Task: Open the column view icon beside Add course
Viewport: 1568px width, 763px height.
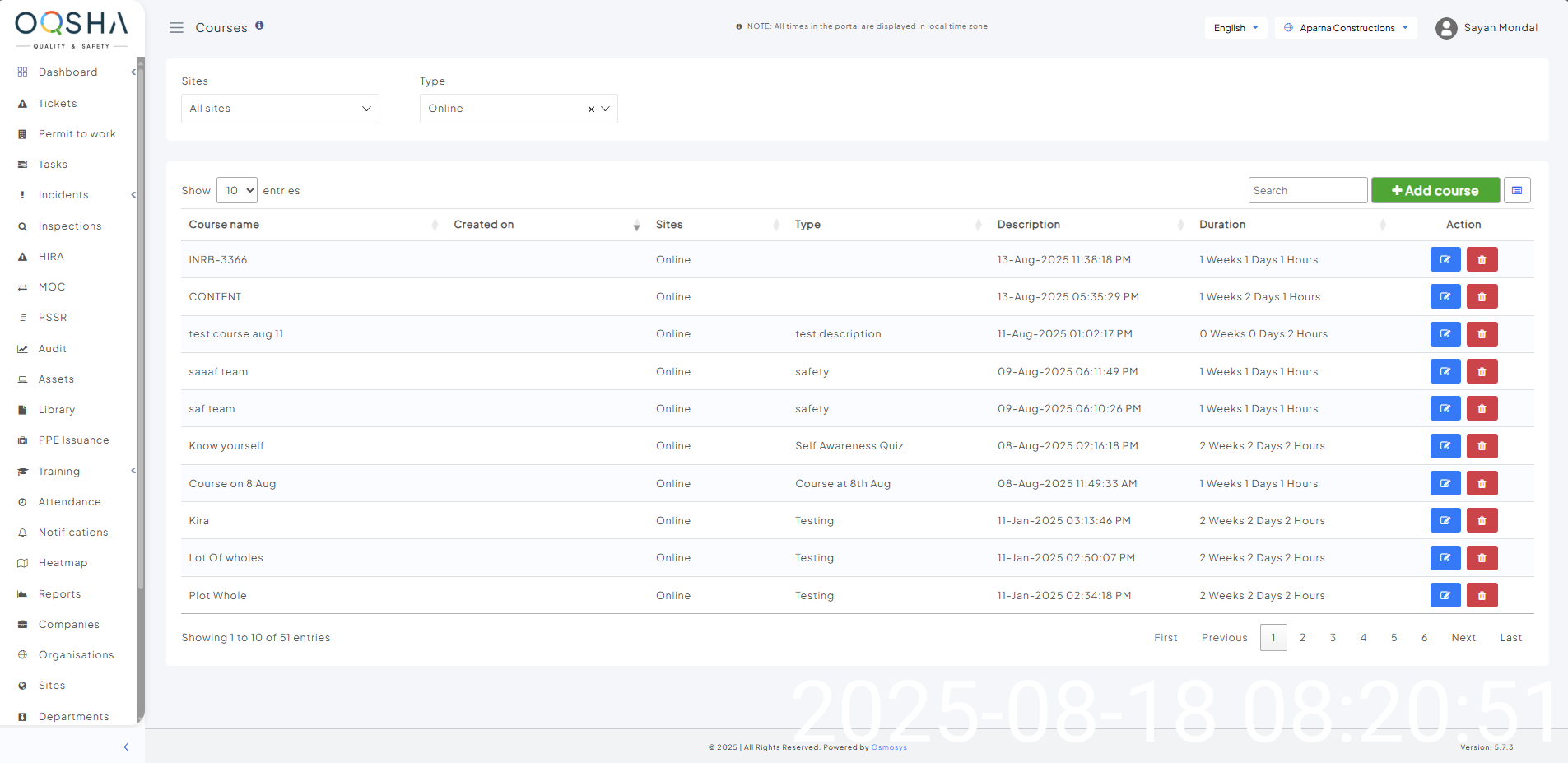Action: click(1516, 190)
